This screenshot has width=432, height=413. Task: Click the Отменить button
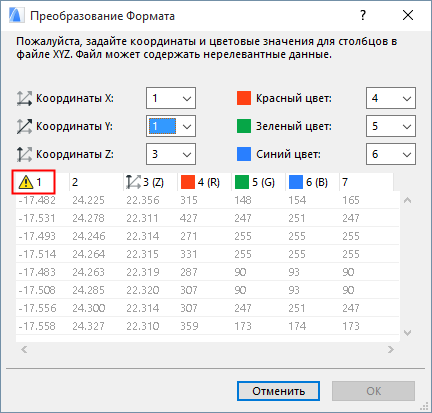(x=278, y=391)
